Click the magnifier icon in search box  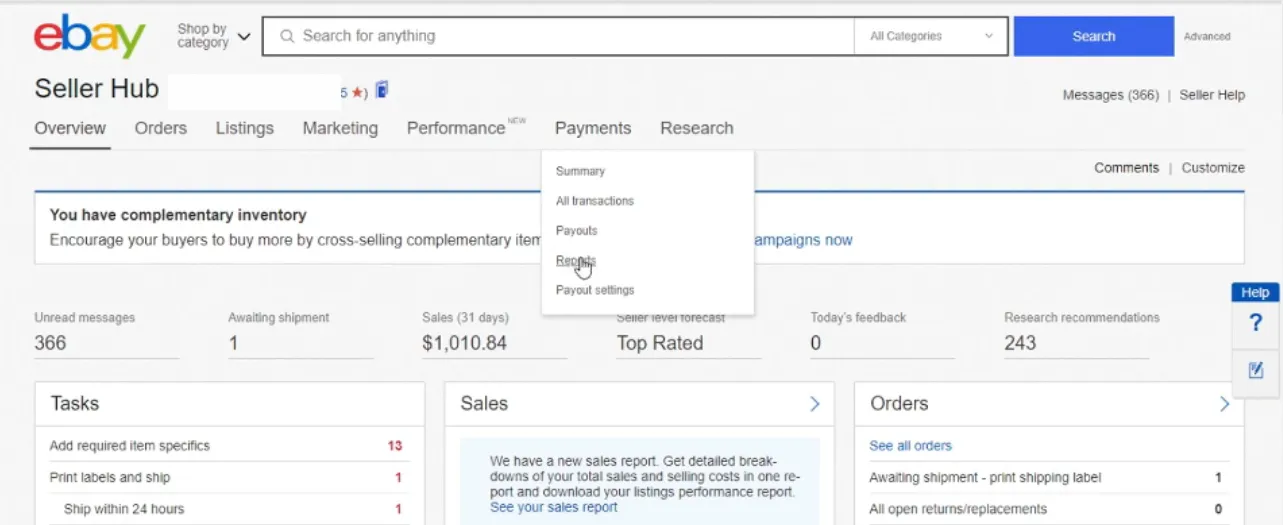click(287, 36)
